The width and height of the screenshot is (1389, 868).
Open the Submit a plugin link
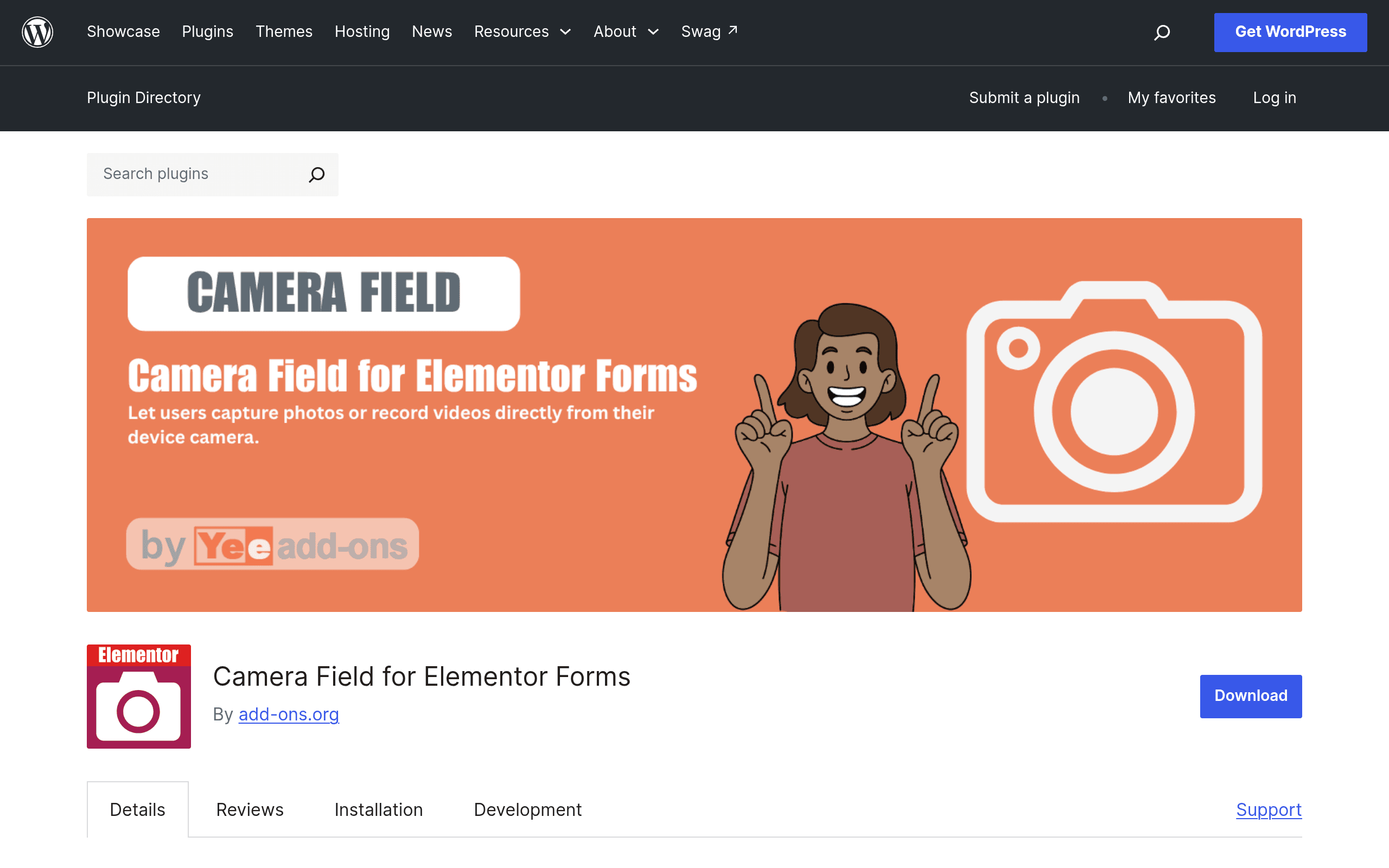(1024, 98)
